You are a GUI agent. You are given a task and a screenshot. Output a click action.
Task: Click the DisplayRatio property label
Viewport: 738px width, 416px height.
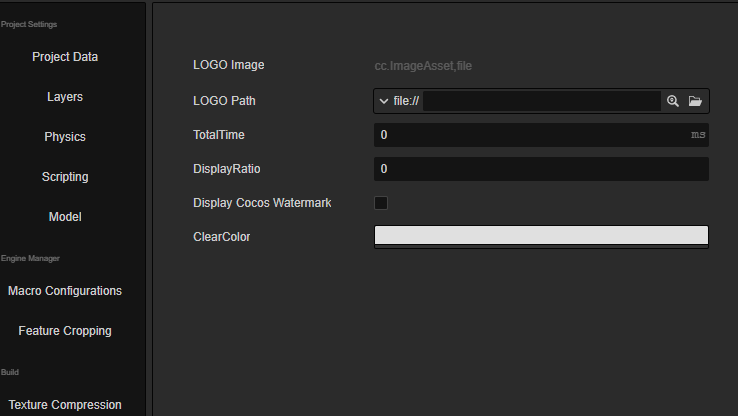click(226, 169)
